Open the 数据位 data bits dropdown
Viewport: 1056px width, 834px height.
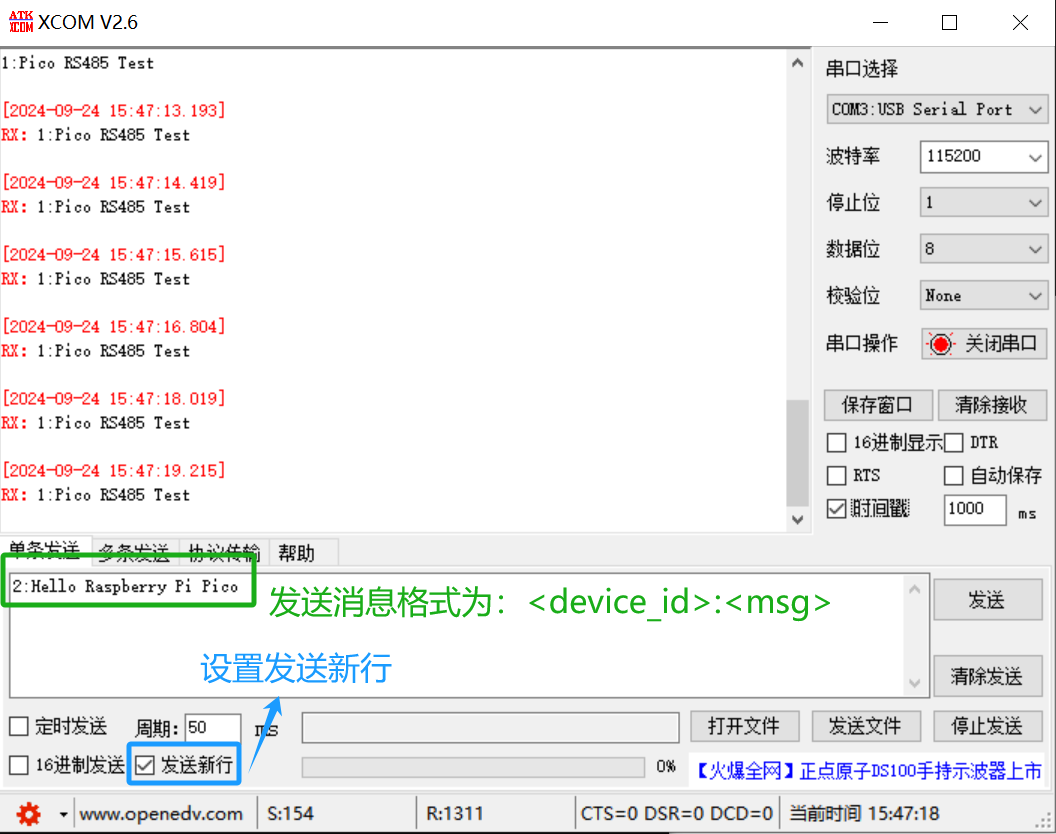point(983,249)
